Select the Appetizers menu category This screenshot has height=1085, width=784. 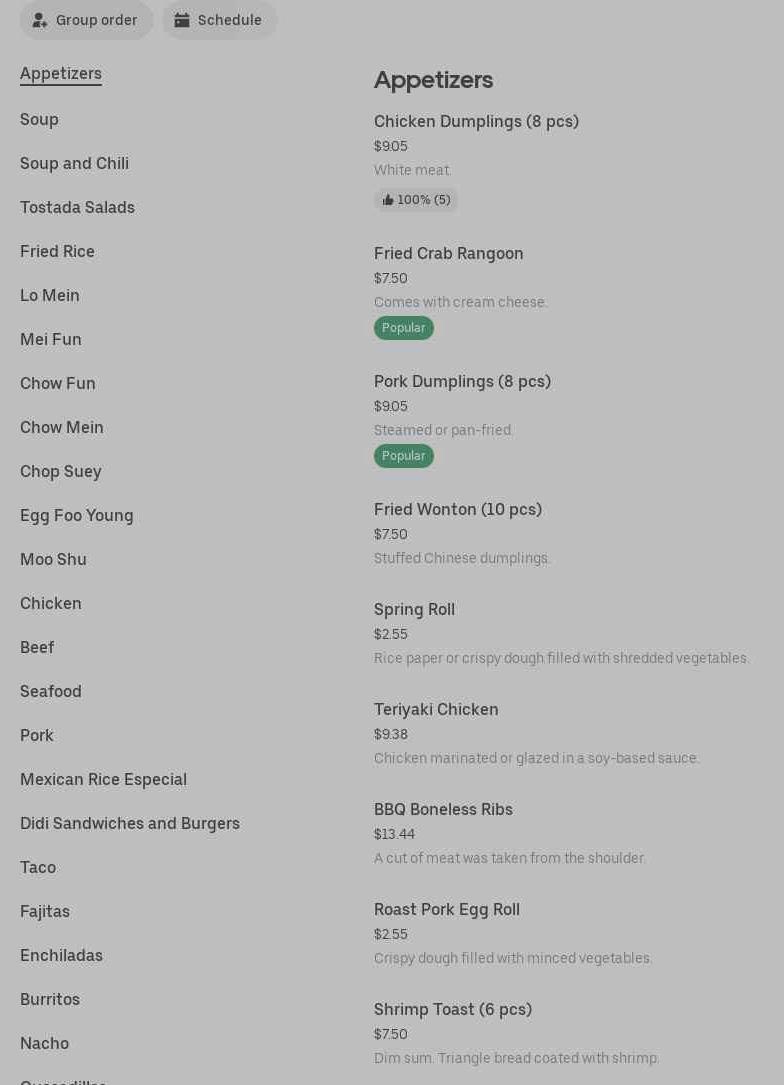coord(61,74)
